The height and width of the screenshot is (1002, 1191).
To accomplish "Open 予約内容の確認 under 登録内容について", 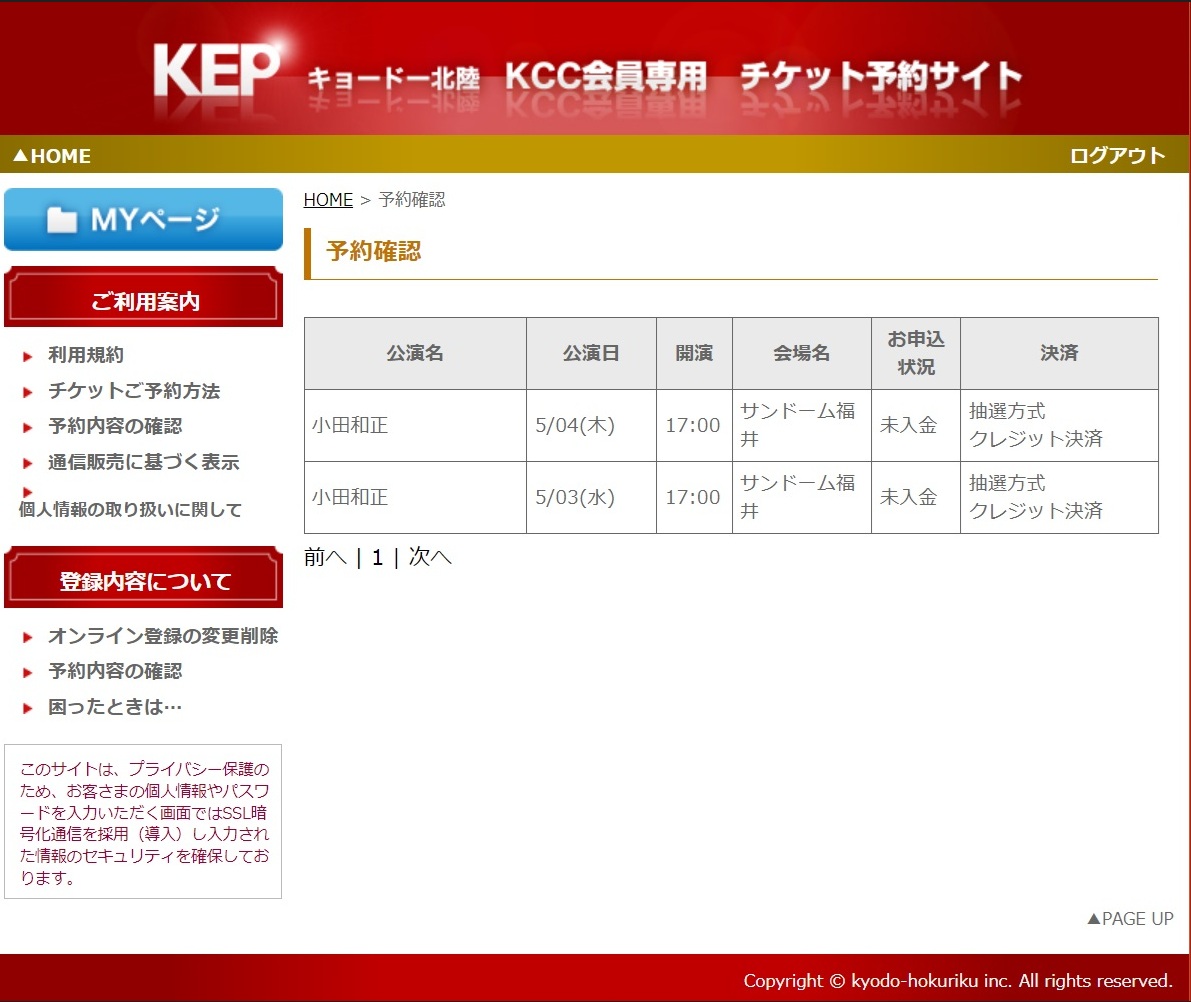I will pyautogui.click(x=115, y=671).
